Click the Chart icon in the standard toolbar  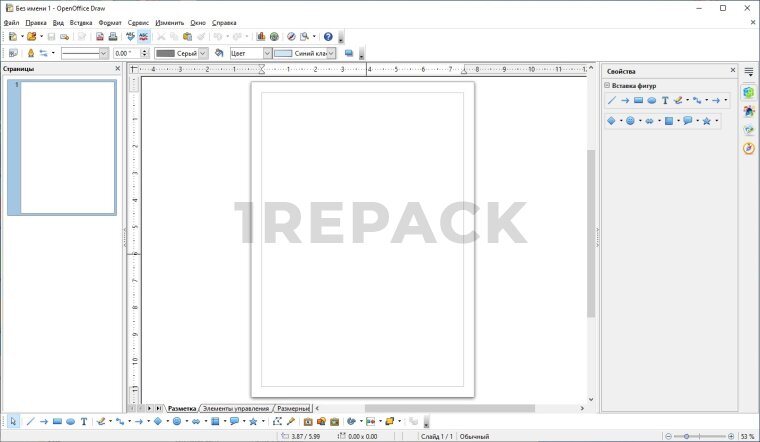(x=261, y=36)
